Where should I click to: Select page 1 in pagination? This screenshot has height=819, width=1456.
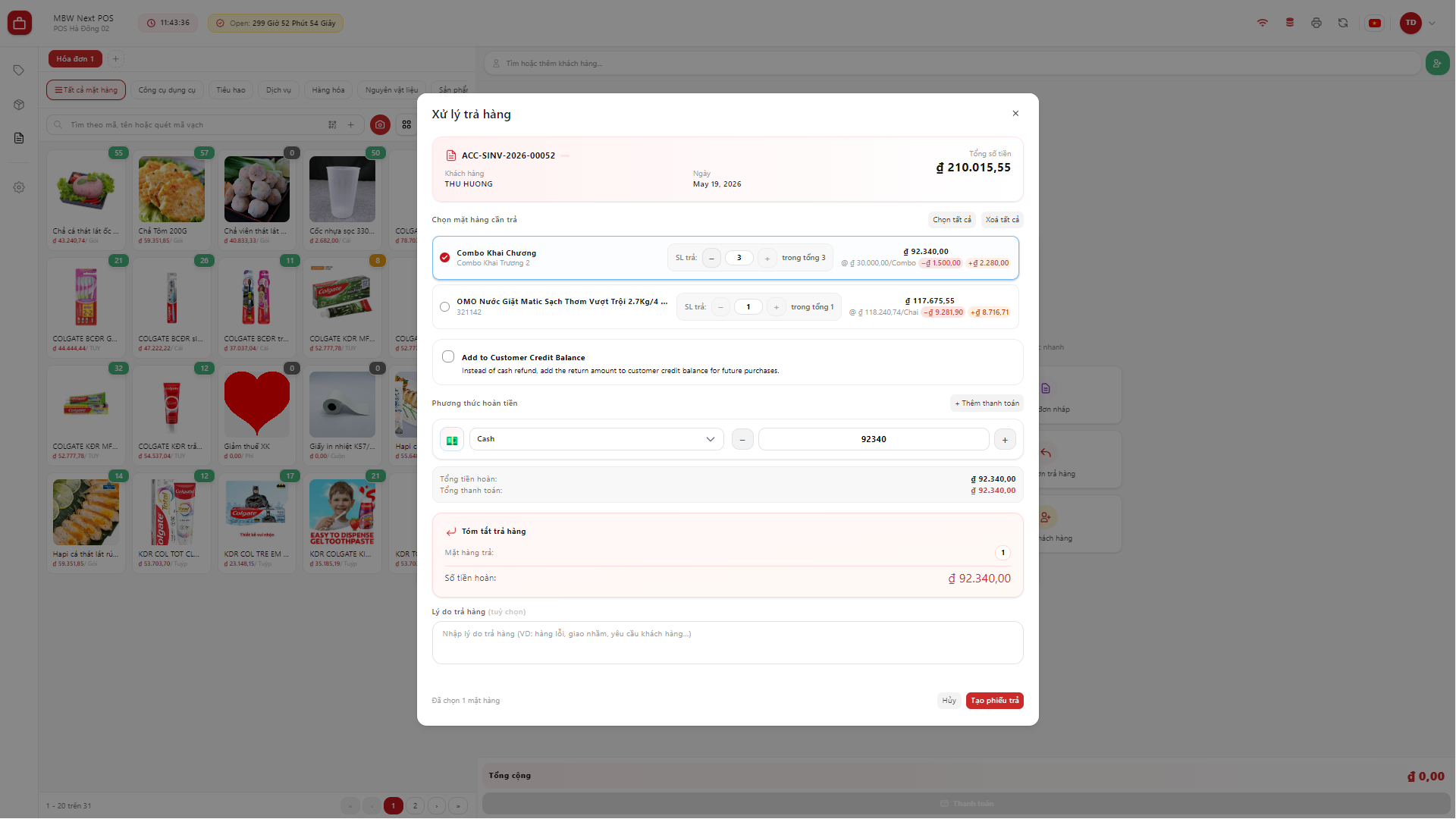[394, 806]
